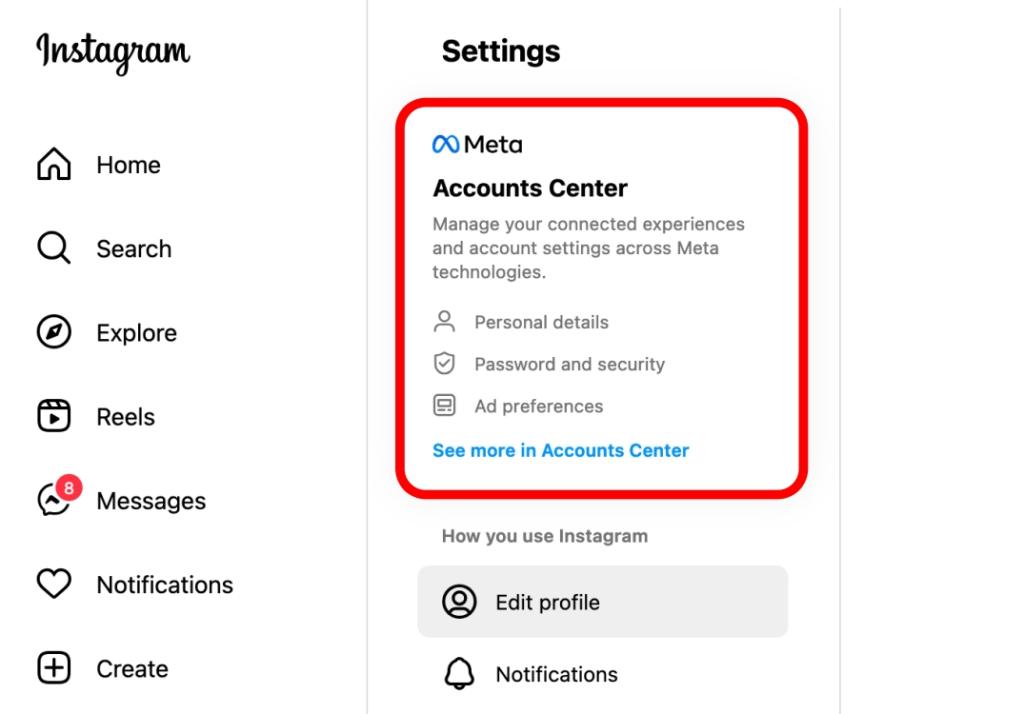Screen dimensions: 1024x714
Task: Click the bell icon next to Notifications setting
Action: pos(461,674)
